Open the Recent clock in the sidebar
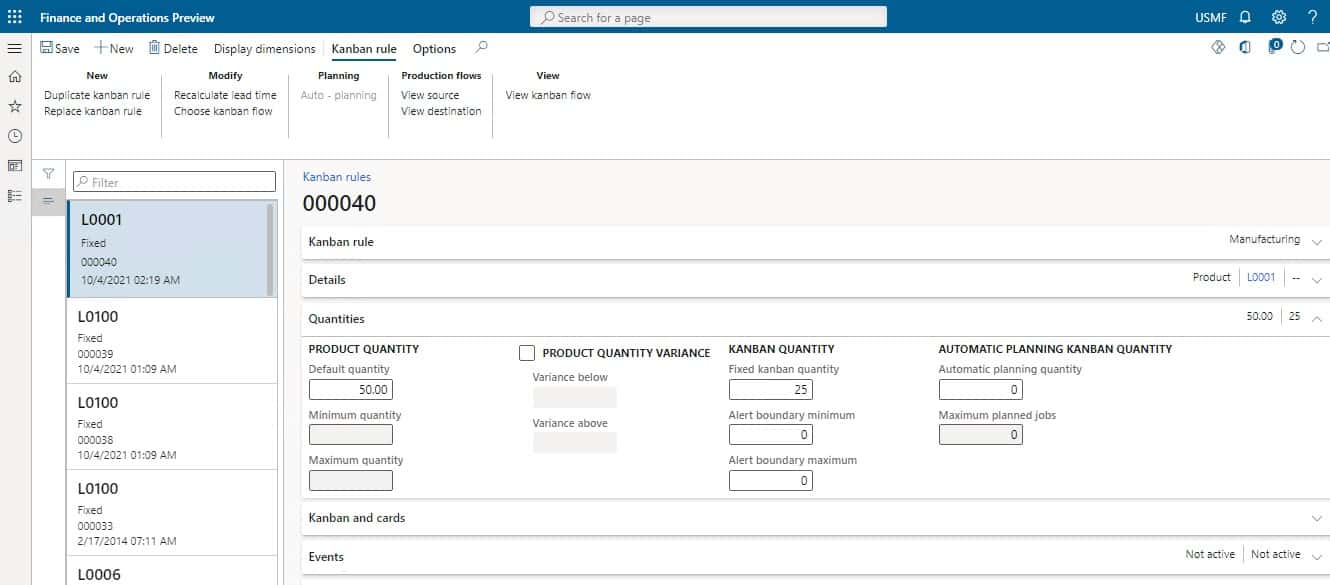This screenshot has height=585, width=1330. click(x=15, y=136)
